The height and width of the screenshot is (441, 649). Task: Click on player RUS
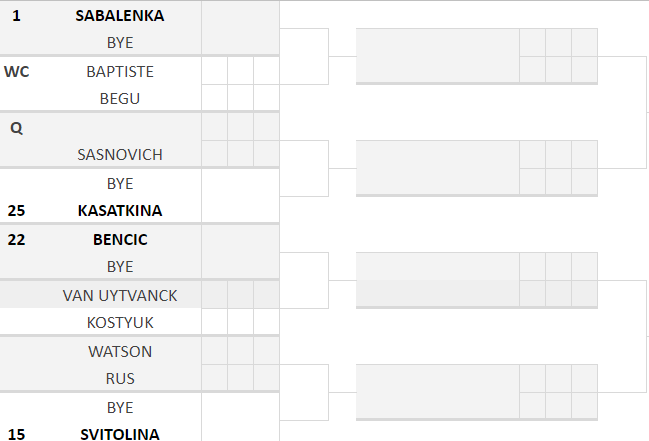tap(120, 379)
